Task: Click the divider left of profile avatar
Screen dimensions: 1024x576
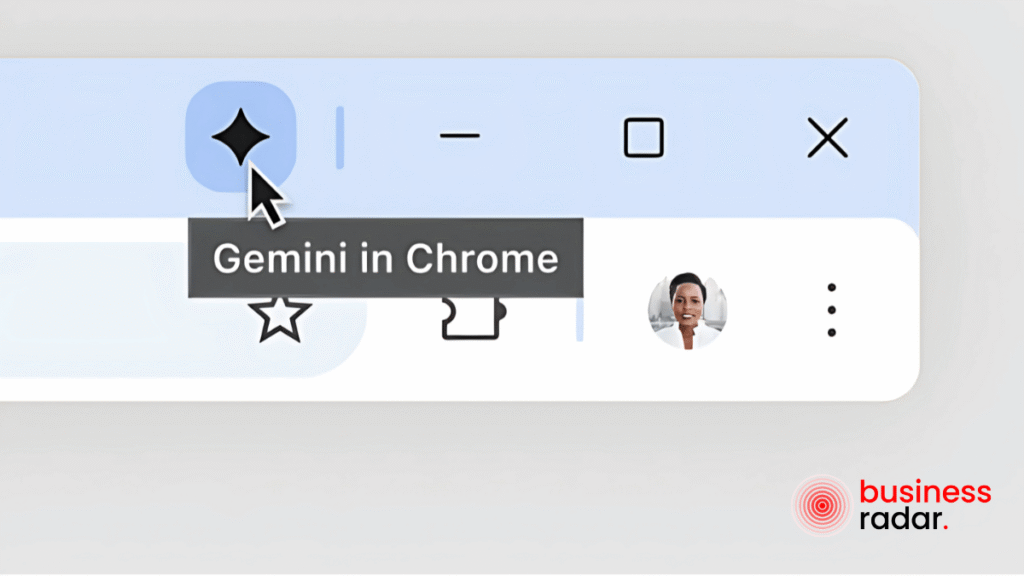Action: pos(579,319)
